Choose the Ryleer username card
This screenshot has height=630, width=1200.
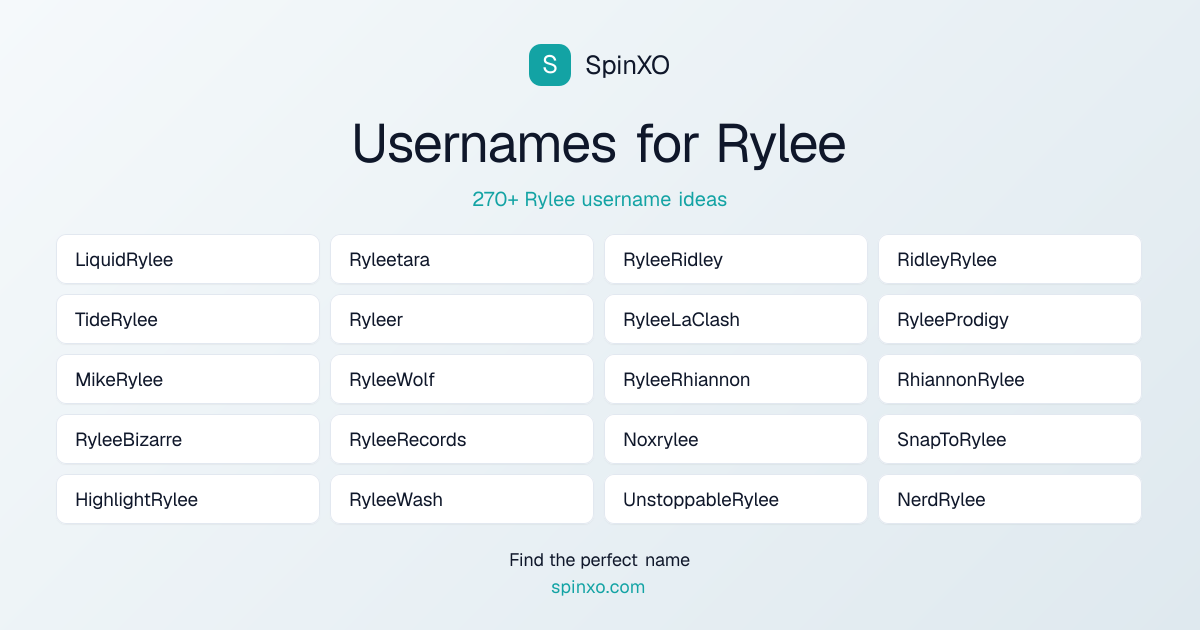point(462,319)
